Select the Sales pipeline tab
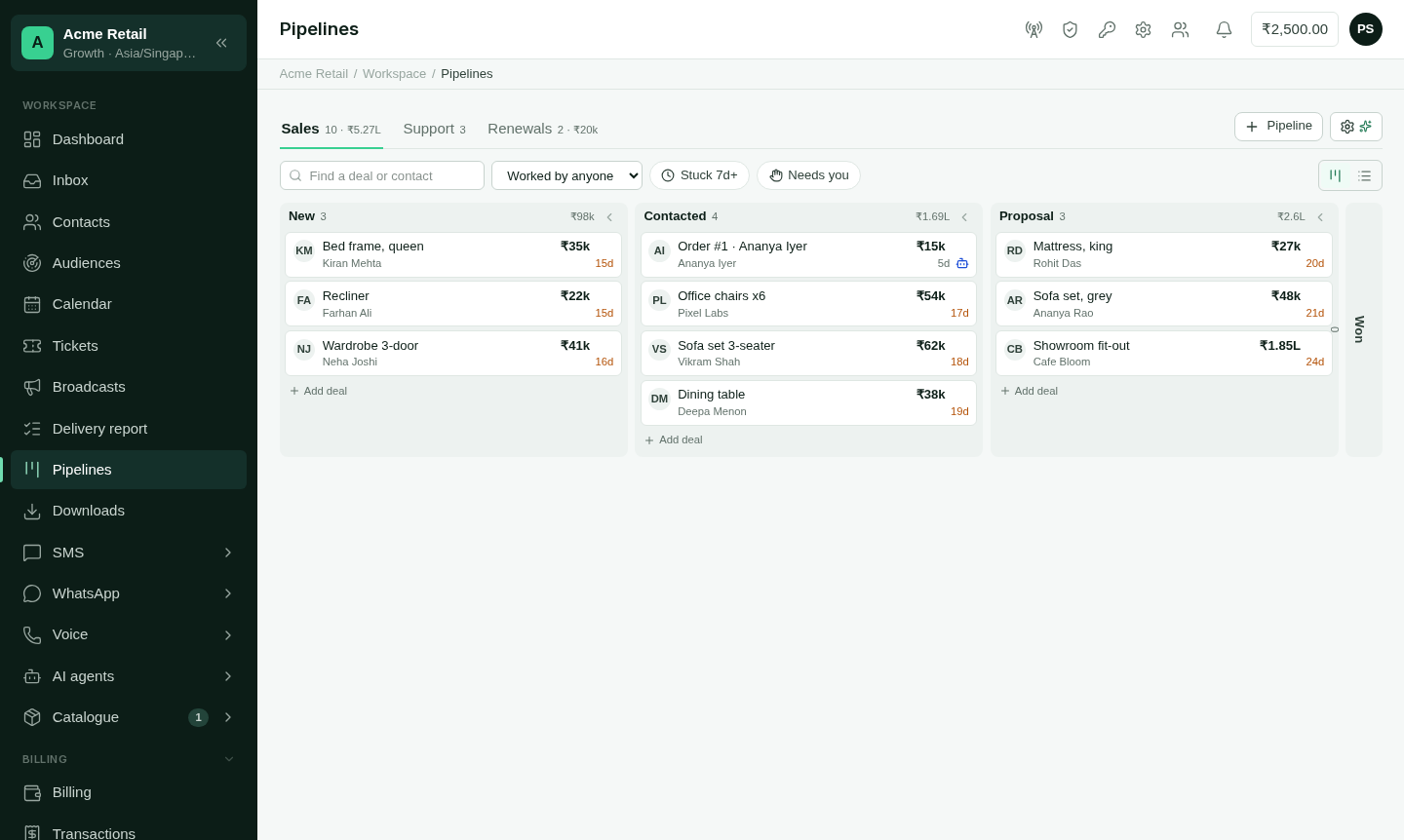Screen dimensions: 1404x840 pos(331,129)
